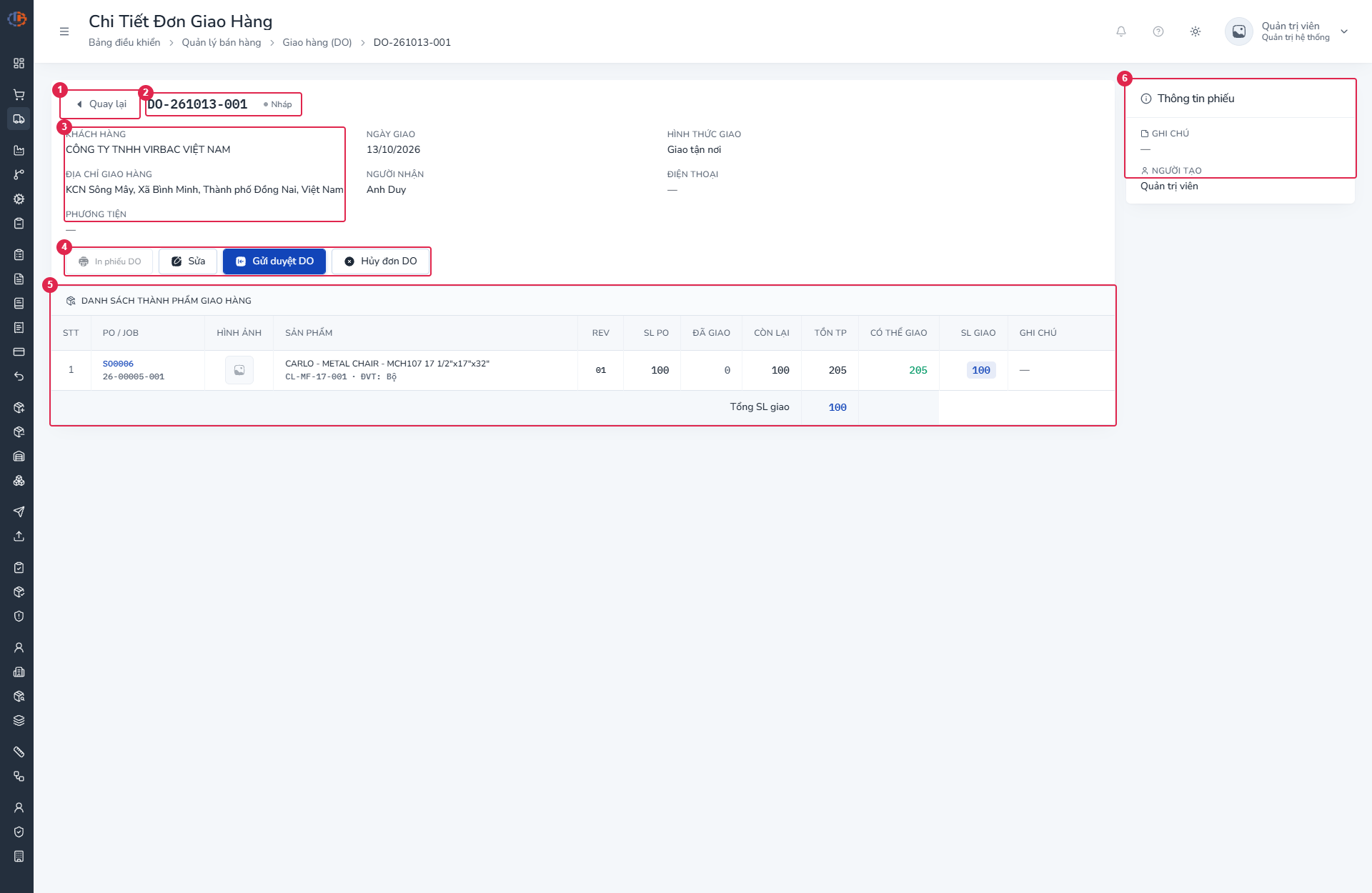Click the user avatar image
Viewport: 1372px width, 893px height.
point(1239,31)
